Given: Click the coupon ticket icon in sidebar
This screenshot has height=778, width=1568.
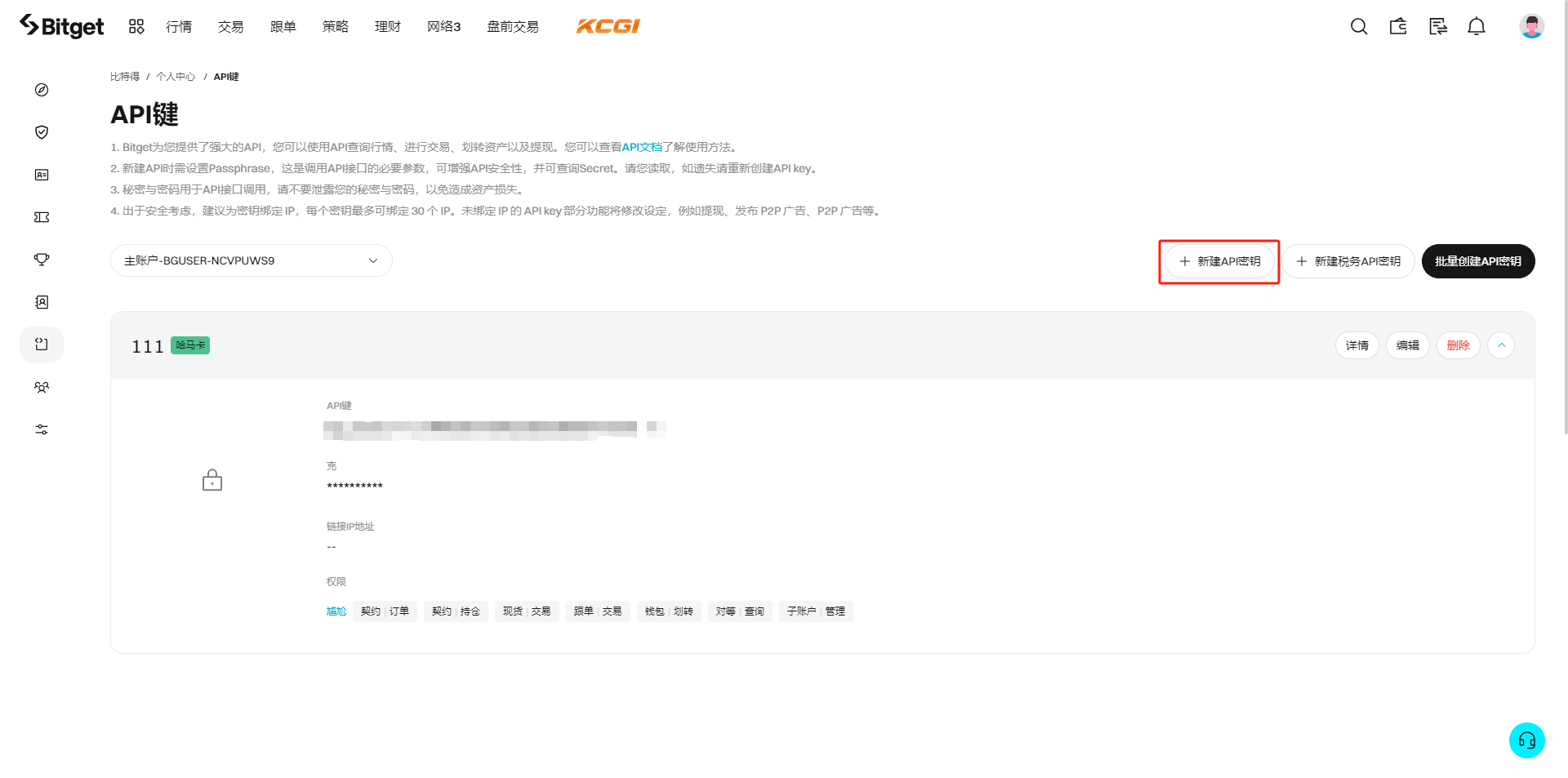Looking at the screenshot, I should [x=42, y=217].
